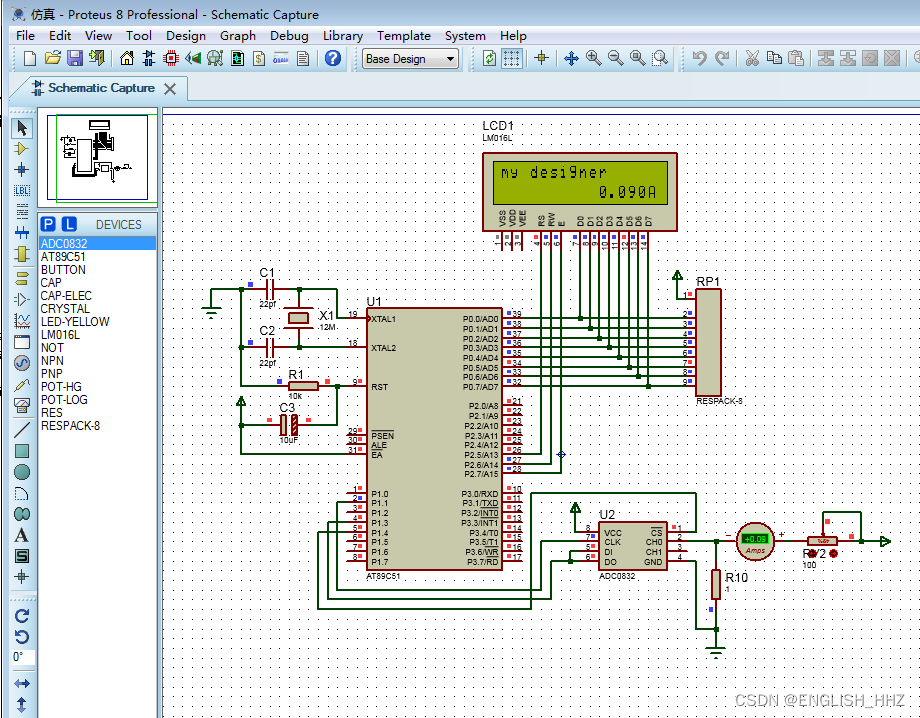Open the Help question mark icon
920x718 pixels.
click(x=333, y=59)
